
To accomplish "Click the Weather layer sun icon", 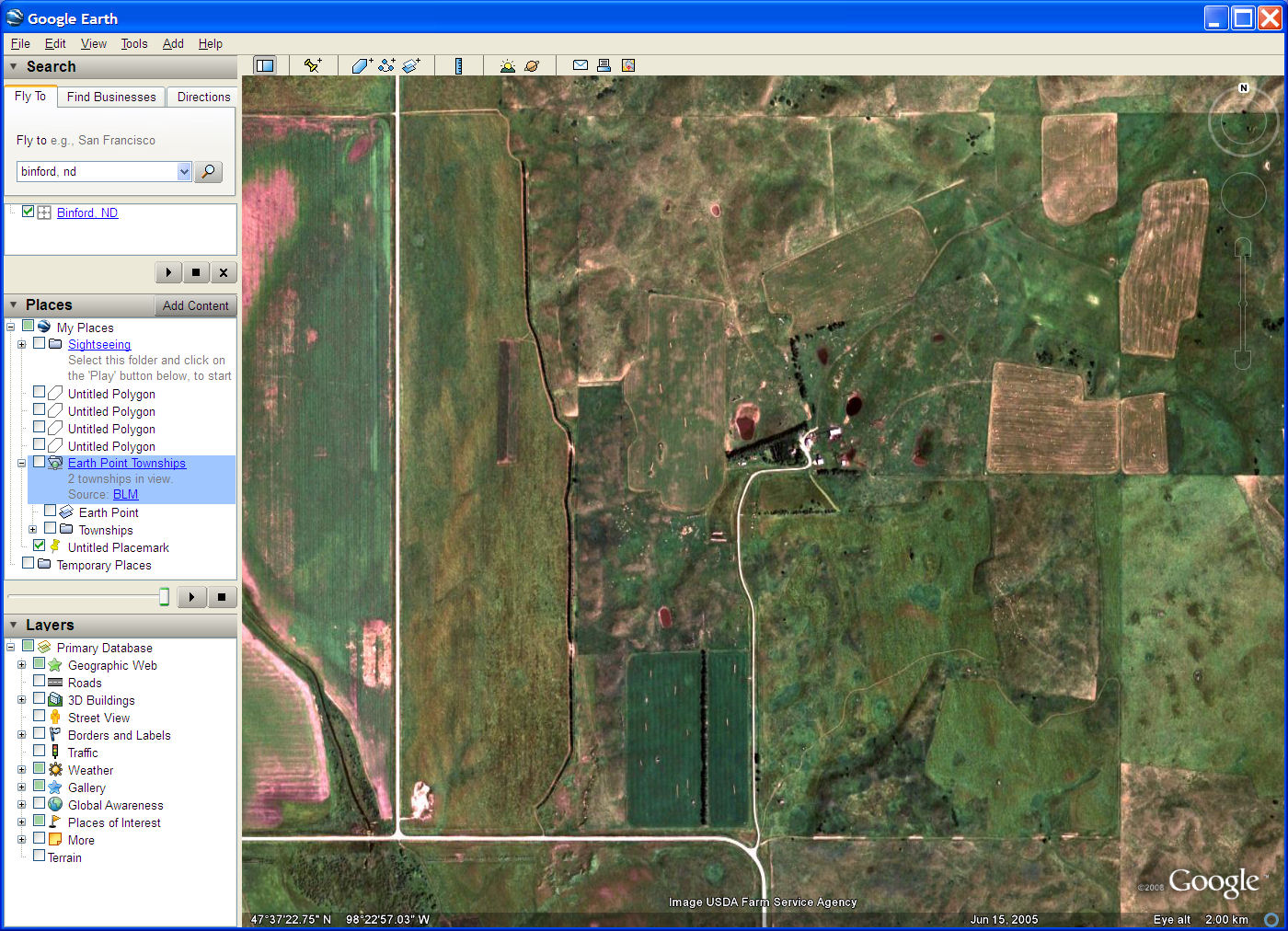I will coord(55,769).
